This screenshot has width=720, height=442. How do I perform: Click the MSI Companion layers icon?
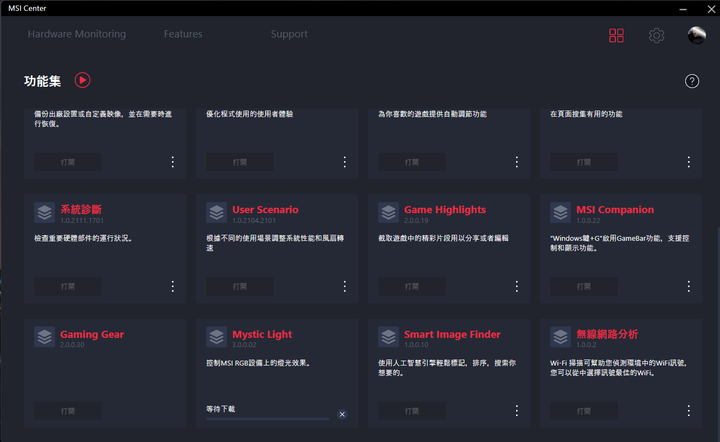[560, 213]
